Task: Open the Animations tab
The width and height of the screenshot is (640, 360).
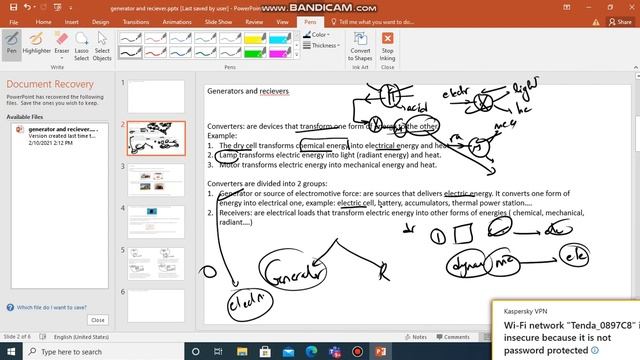Action: coord(177,22)
